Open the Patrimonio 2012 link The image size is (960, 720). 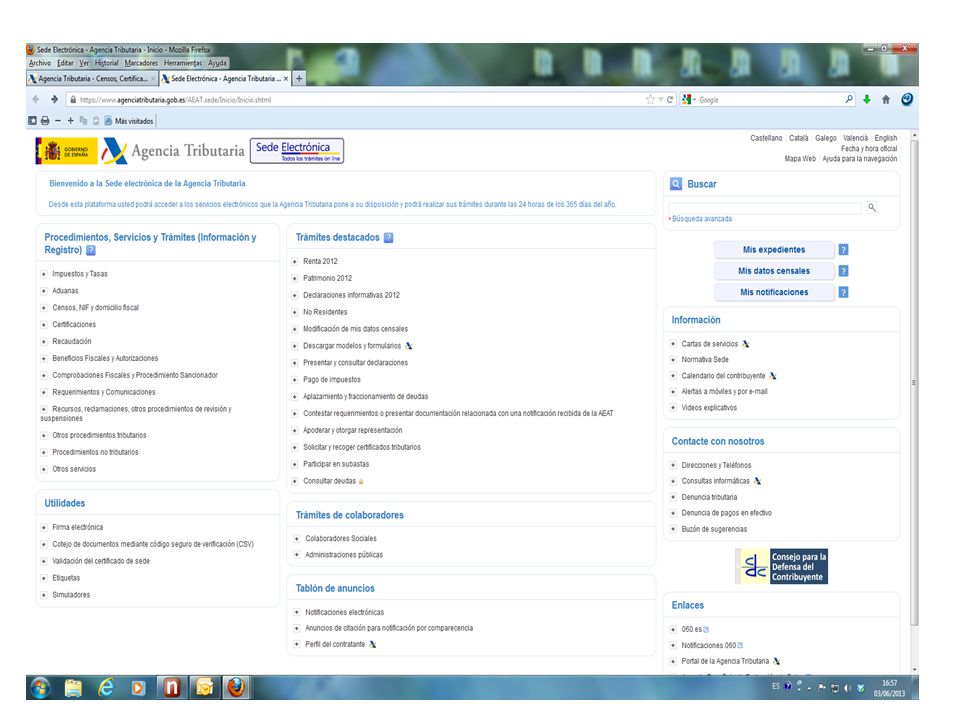[328, 278]
